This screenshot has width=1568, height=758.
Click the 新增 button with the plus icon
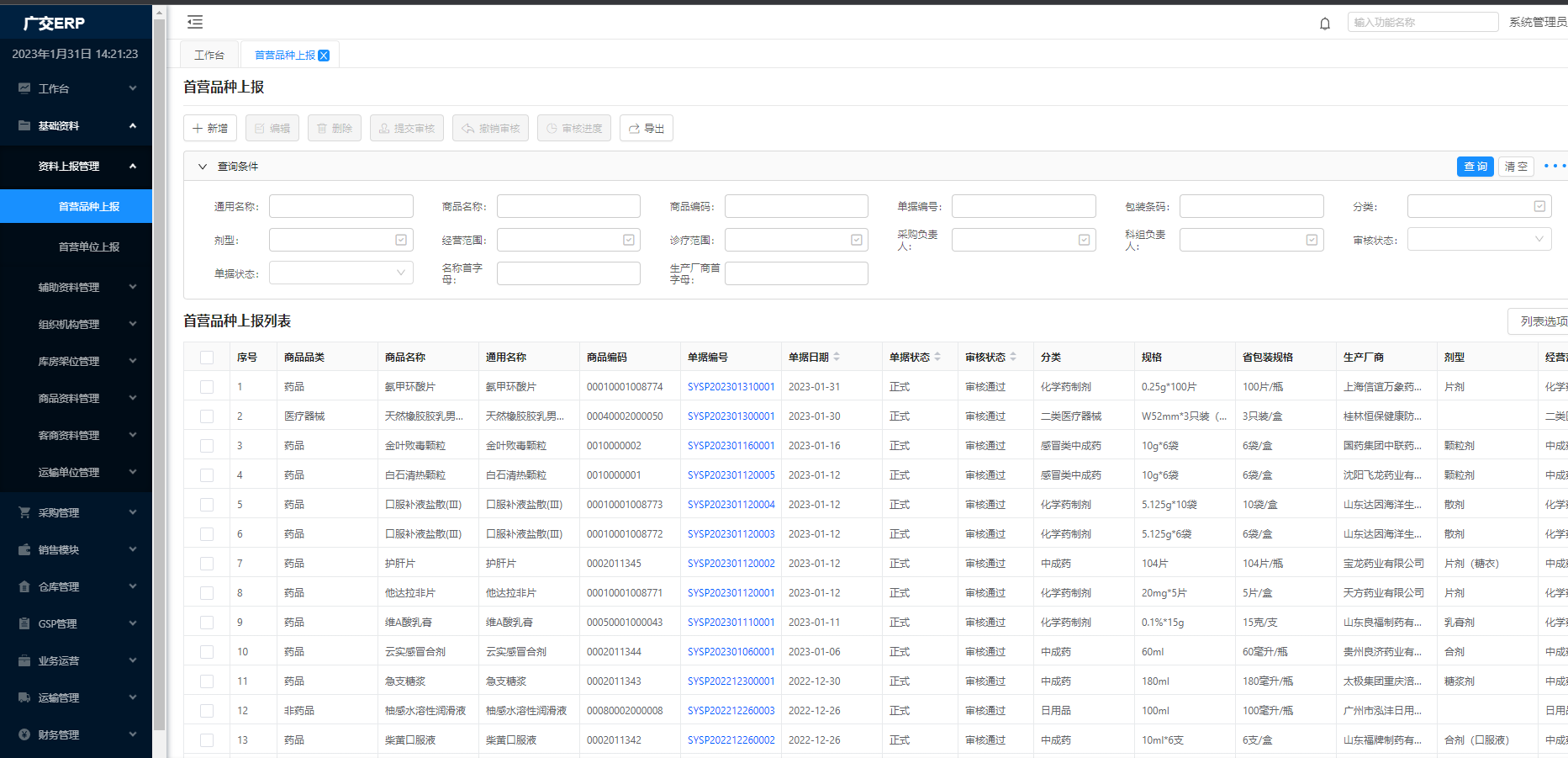click(210, 128)
